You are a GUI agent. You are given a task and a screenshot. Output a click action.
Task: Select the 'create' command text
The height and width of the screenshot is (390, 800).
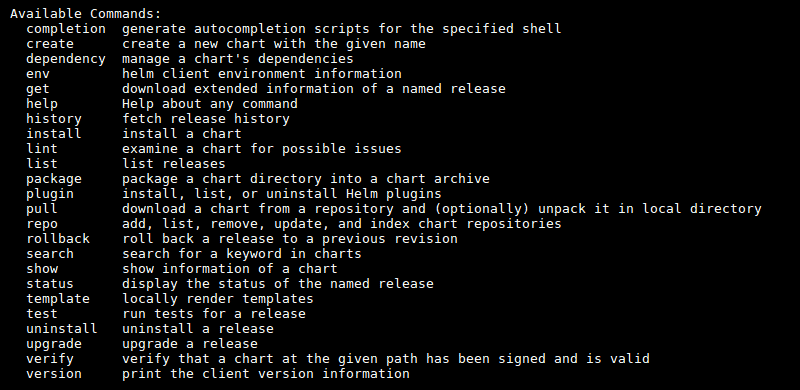pyautogui.click(x=50, y=44)
